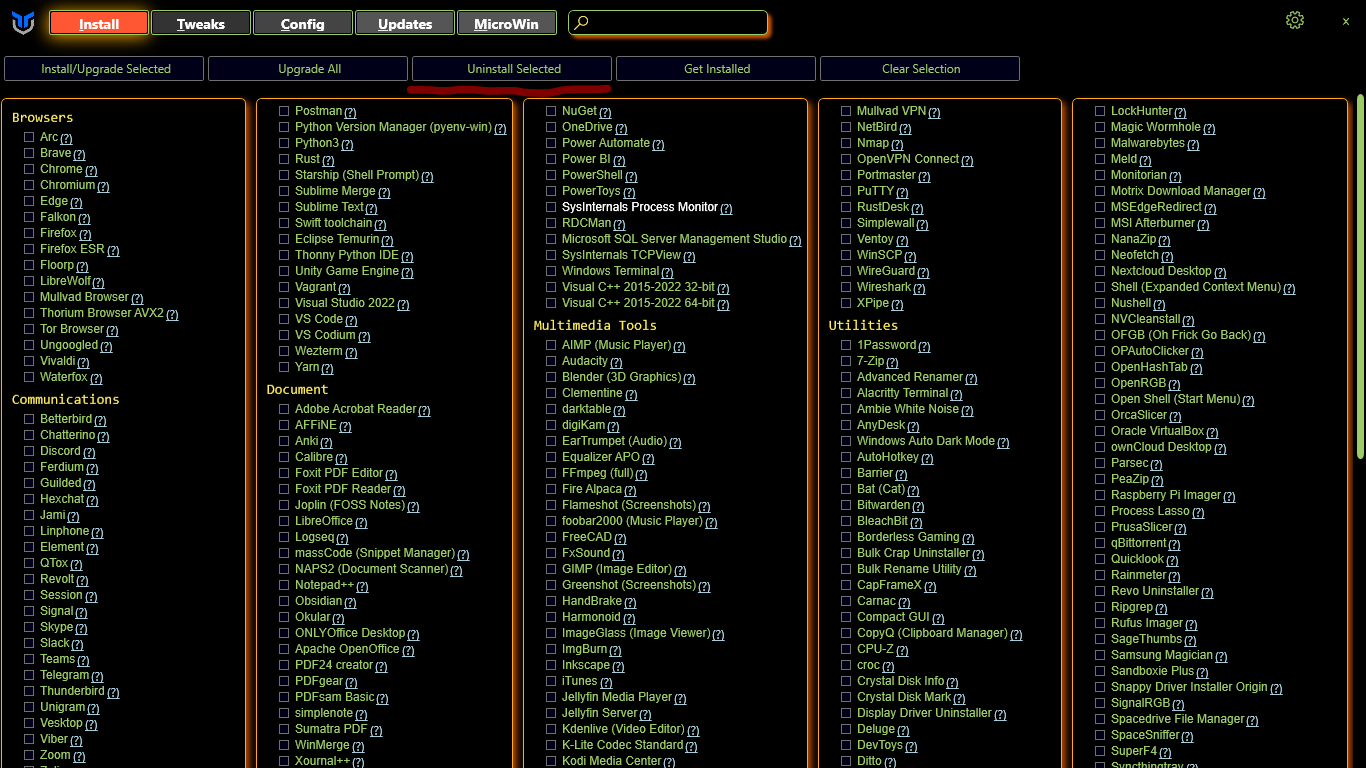
Task: Focus the search input field
Action: 675,23
